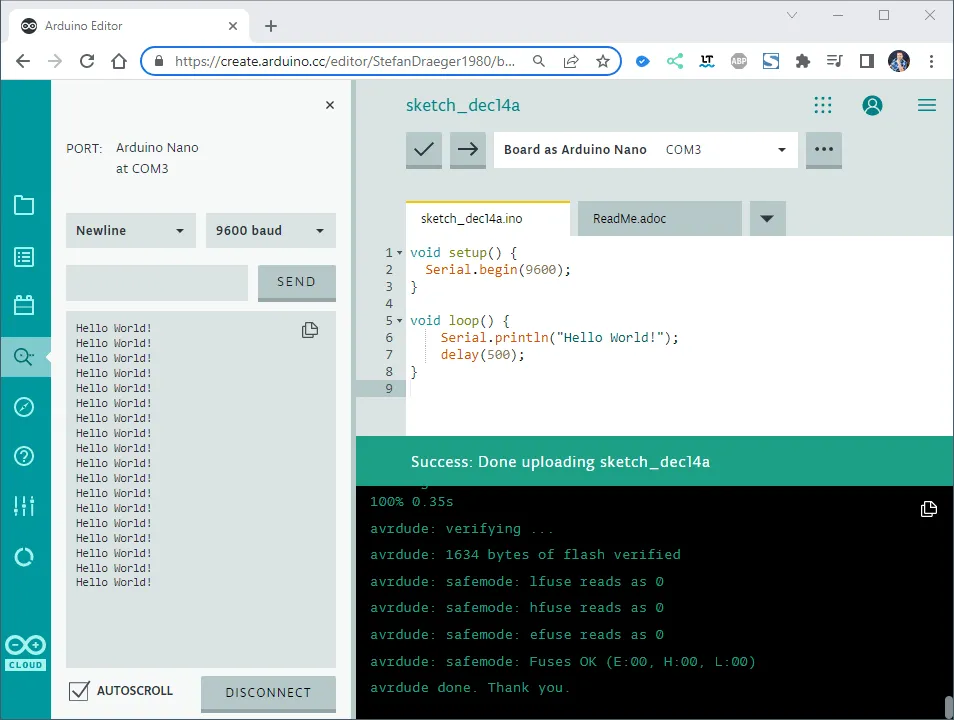
Task: Open the Libraries panel in the sidebar
Action: [x=25, y=305]
